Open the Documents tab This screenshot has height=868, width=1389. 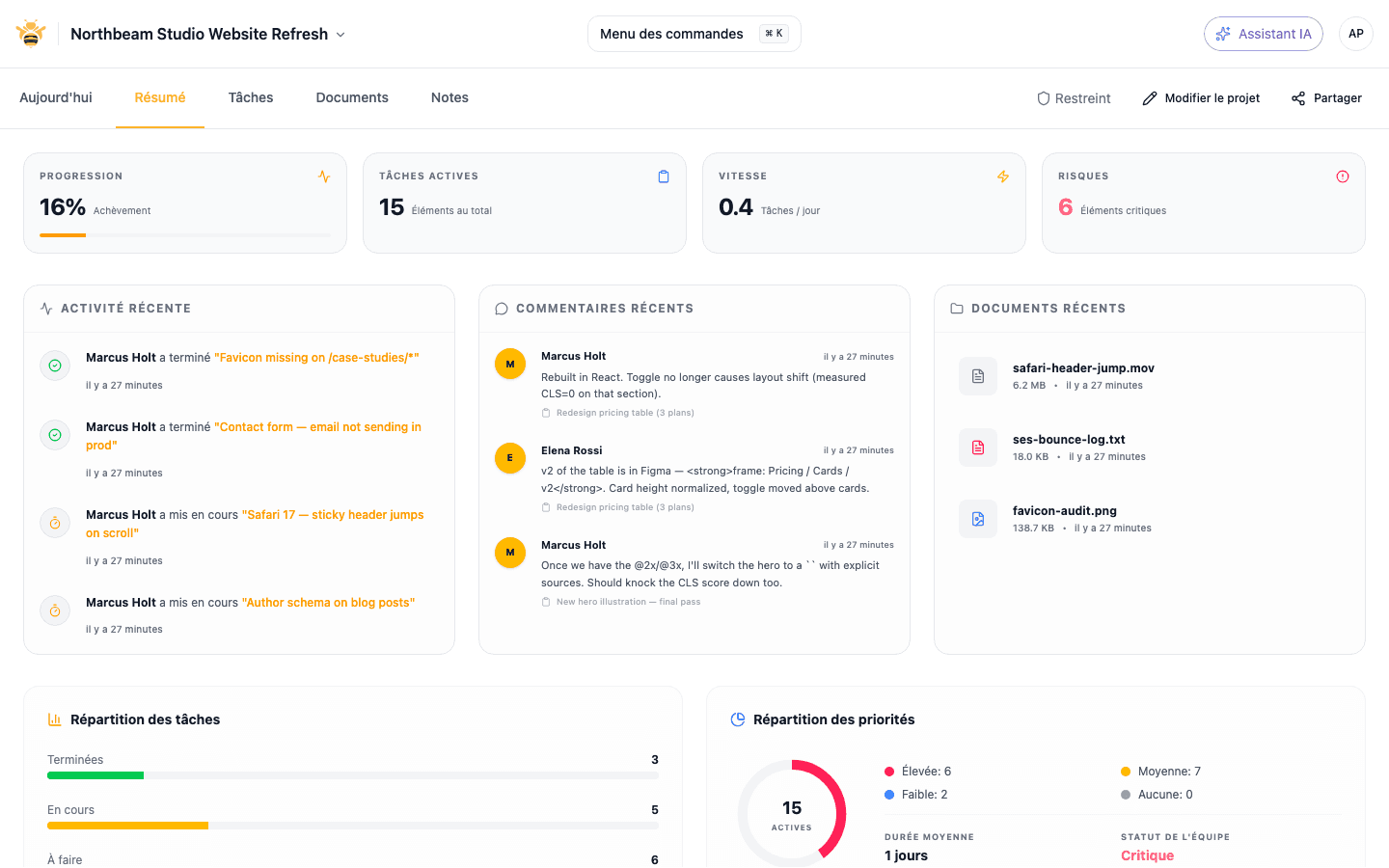[x=352, y=97]
